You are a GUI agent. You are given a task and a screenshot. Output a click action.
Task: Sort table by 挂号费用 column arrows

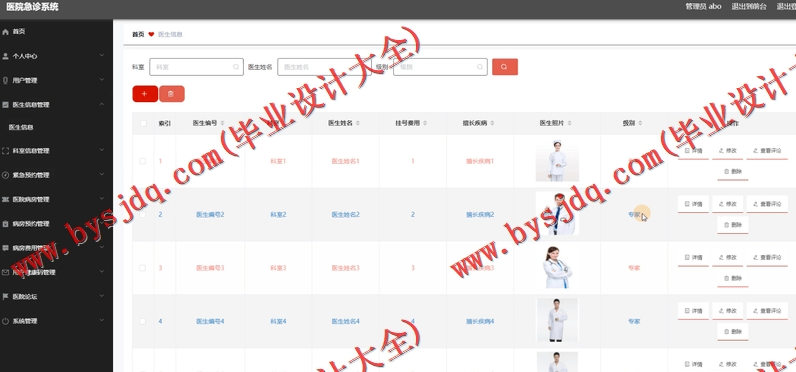pyautogui.click(x=425, y=123)
